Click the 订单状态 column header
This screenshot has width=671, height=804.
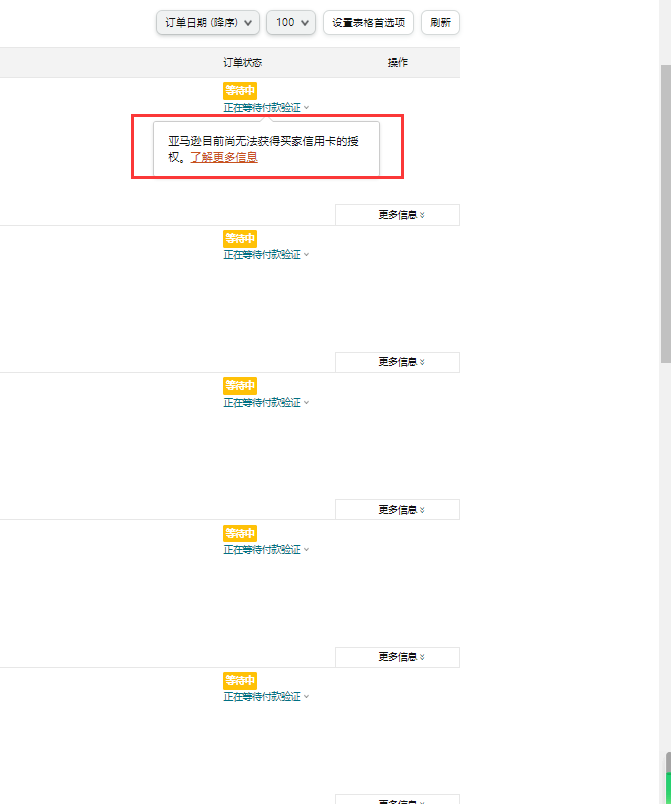click(242, 63)
